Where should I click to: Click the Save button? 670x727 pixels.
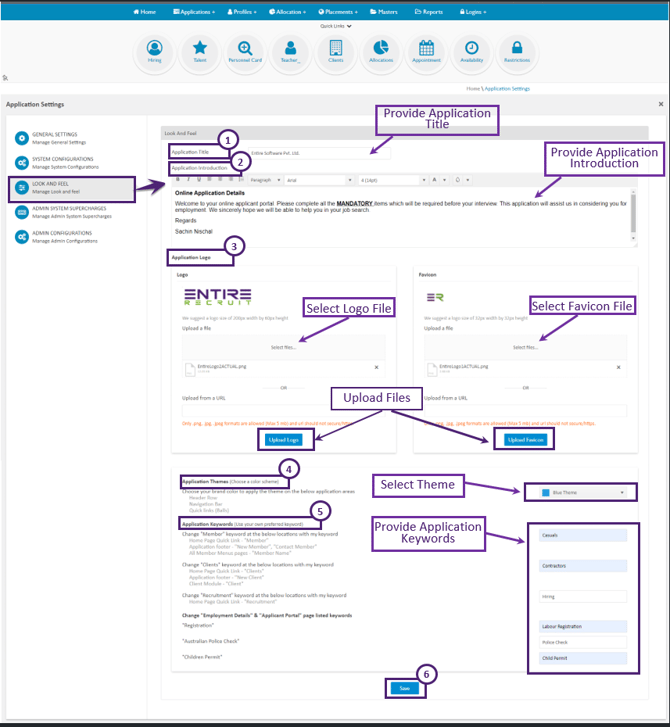coord(404,688)
